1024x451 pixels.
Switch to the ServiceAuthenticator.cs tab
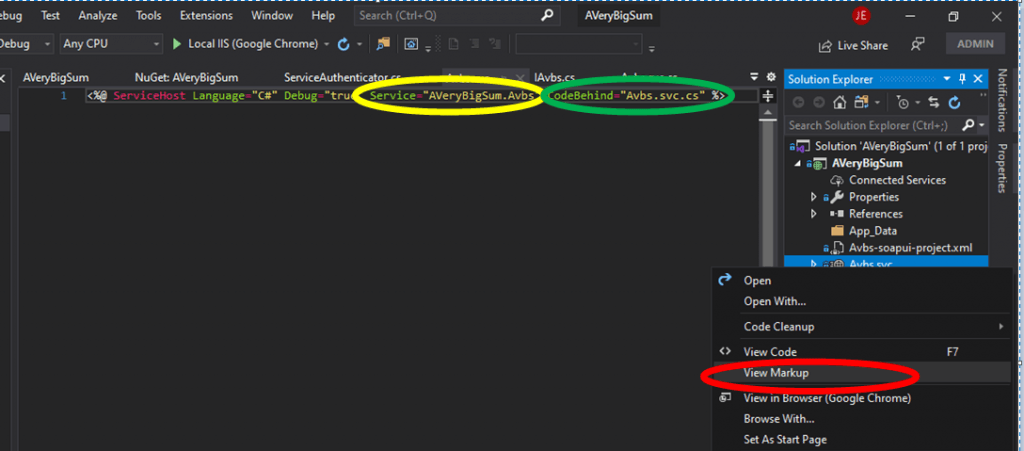(342, 78)
